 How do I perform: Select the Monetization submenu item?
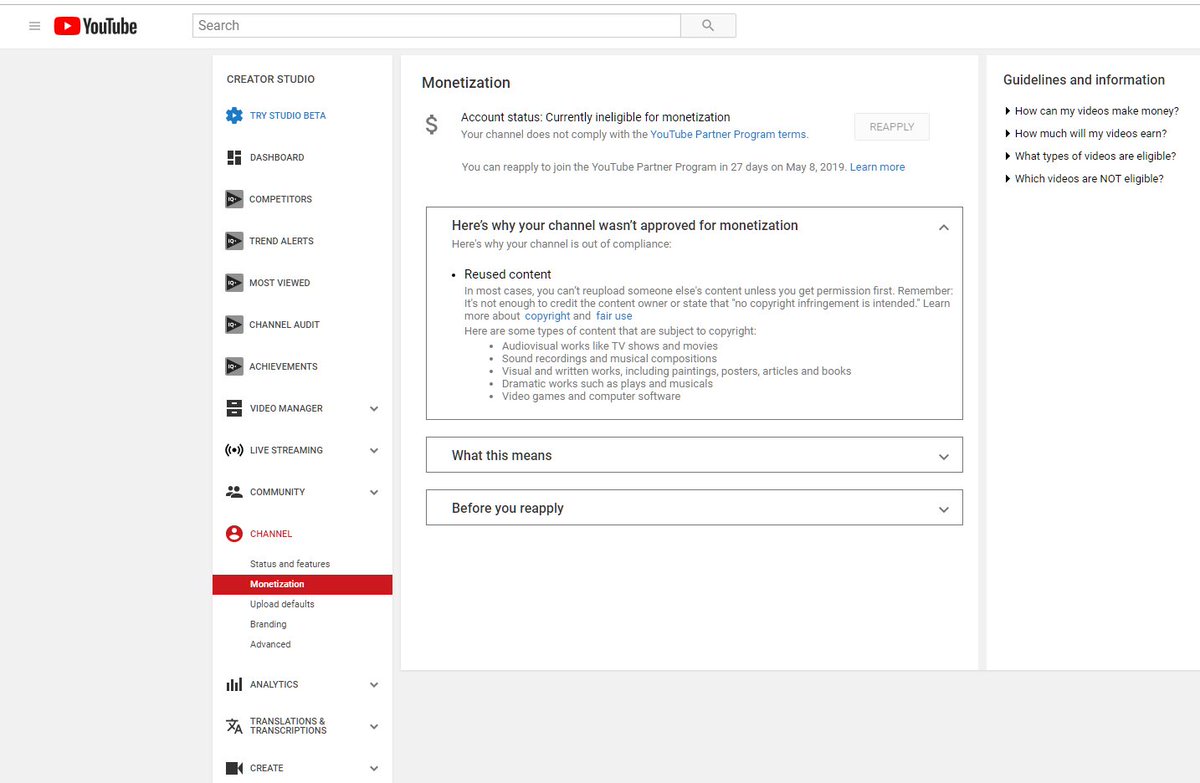pos(302,584)
